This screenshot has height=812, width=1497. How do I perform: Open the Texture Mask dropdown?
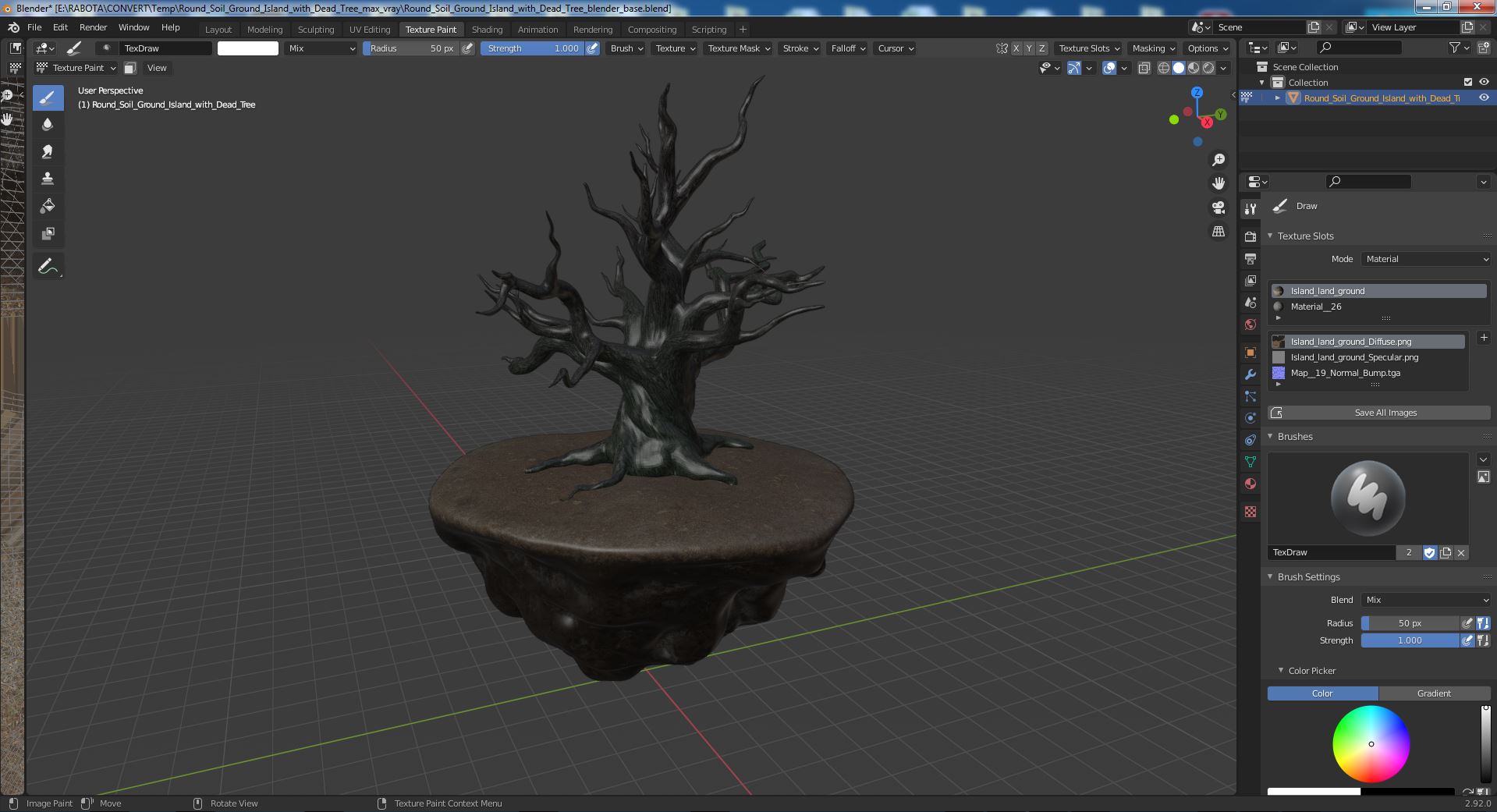tap(738, 48)
